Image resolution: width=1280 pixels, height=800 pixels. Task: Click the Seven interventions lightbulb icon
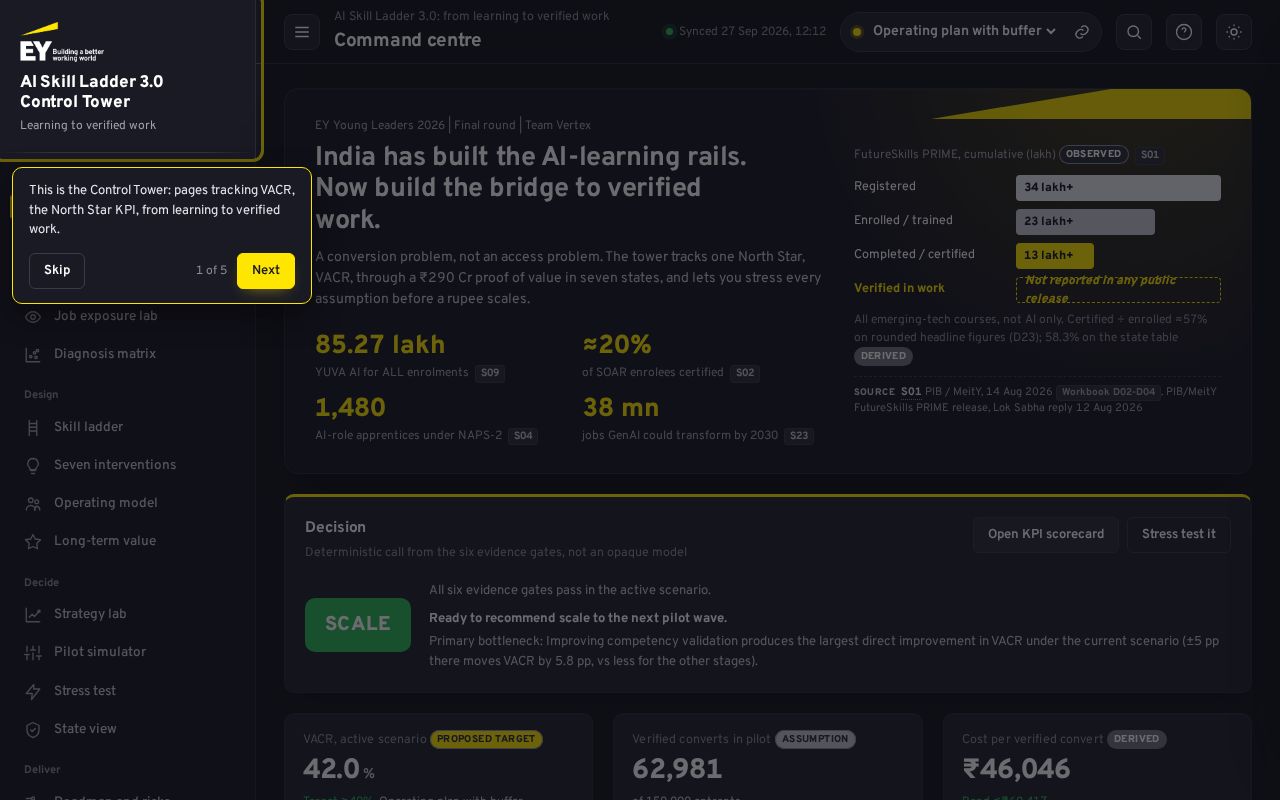[x=33, y=466]
